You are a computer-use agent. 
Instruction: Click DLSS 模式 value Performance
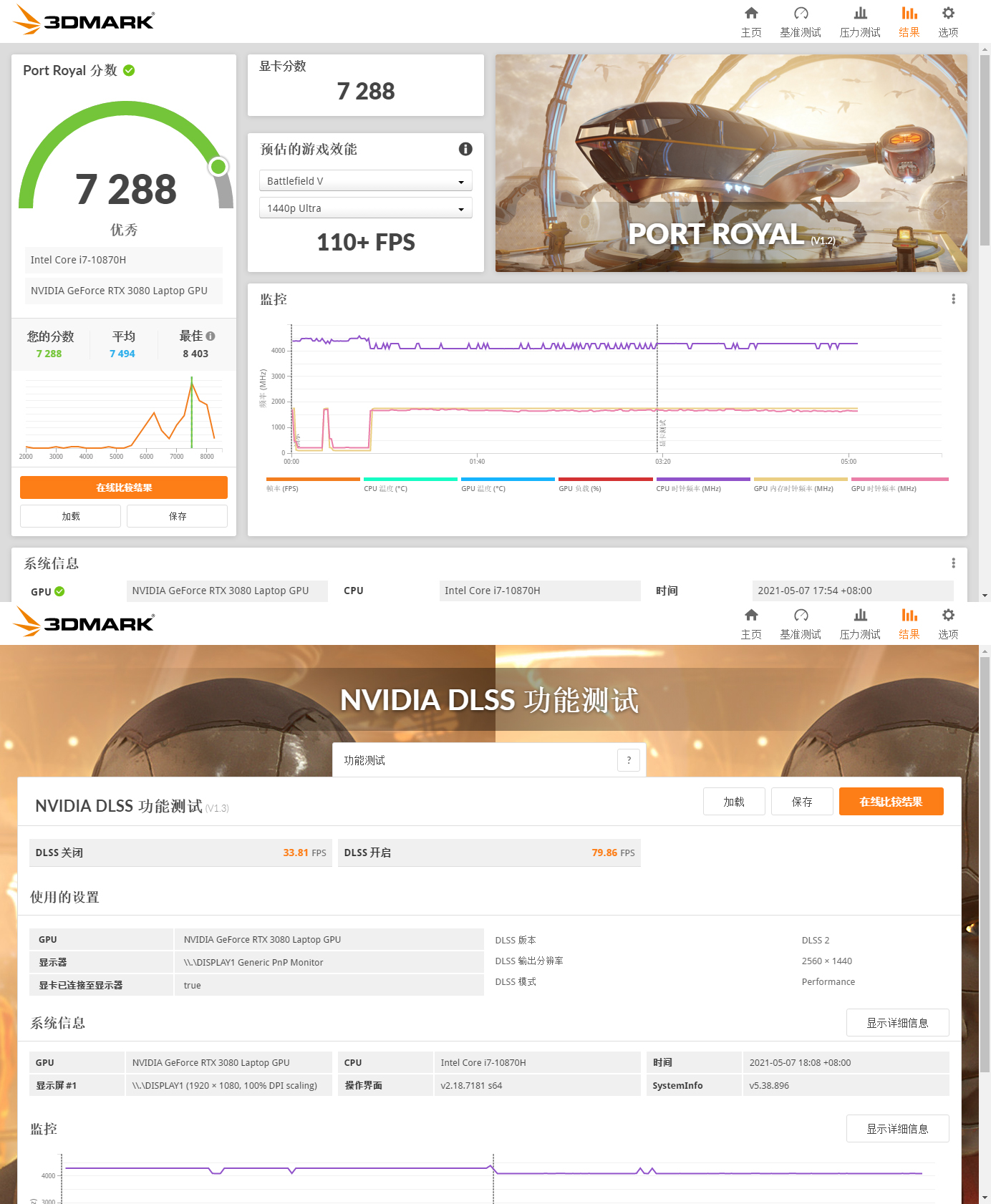coord(828,981)
